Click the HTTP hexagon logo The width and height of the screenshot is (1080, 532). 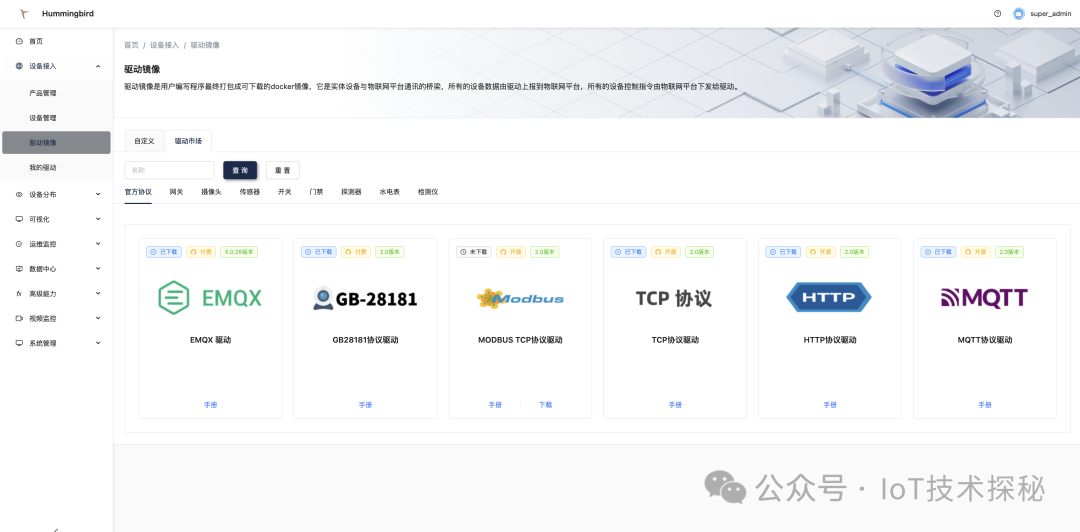pyautogui.click(x=829, y=298)
